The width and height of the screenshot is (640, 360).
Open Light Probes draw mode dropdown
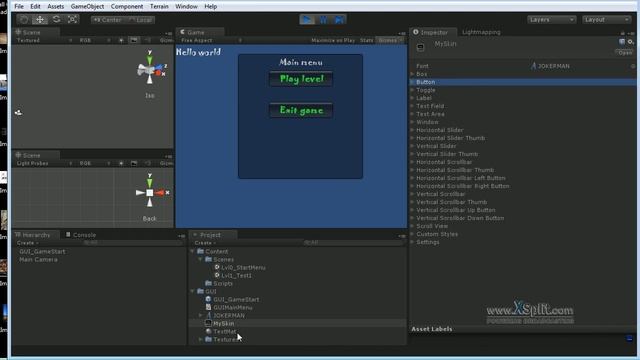tap(44, 163)
